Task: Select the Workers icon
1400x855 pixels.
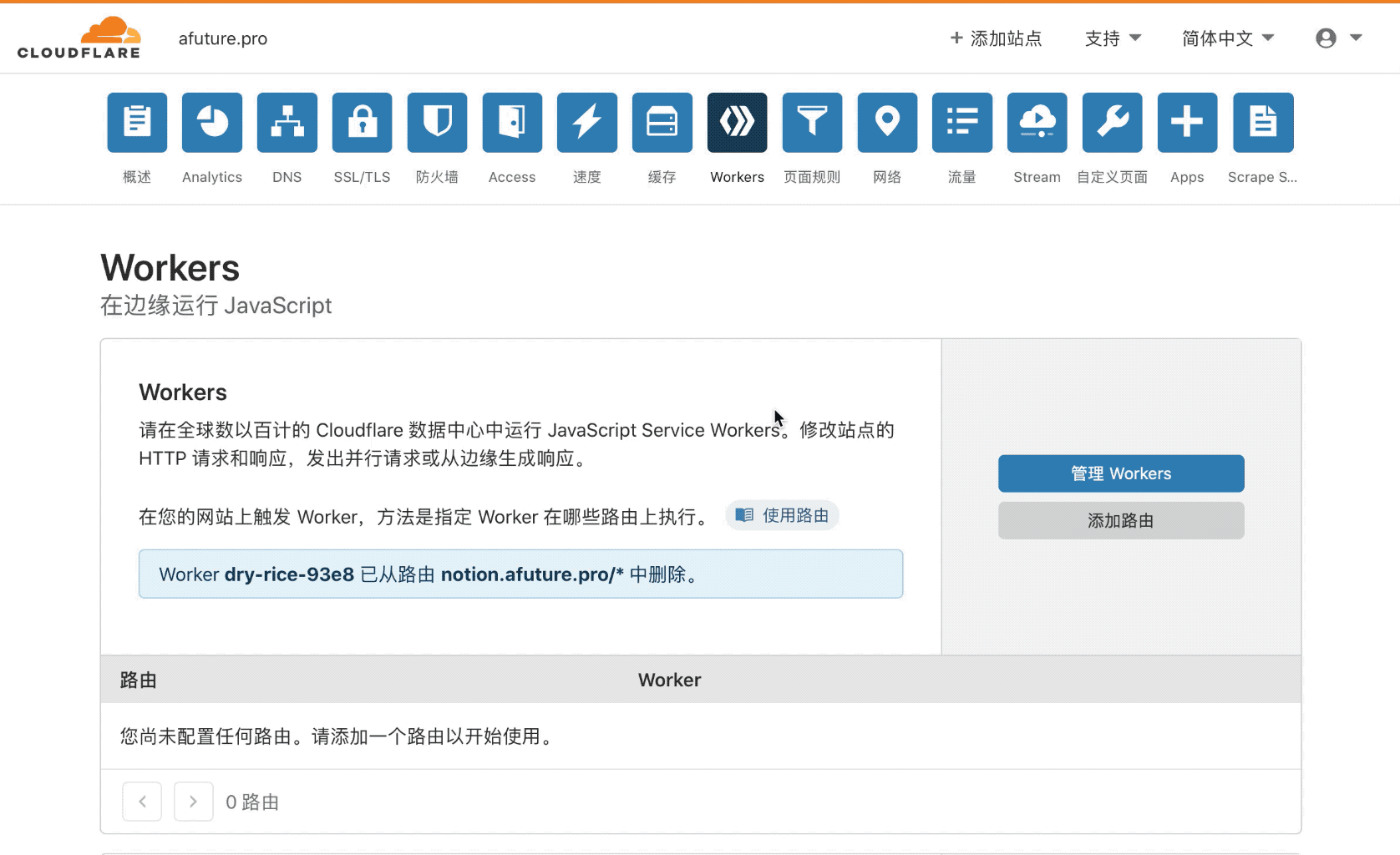Action: [x=738, y=123]
